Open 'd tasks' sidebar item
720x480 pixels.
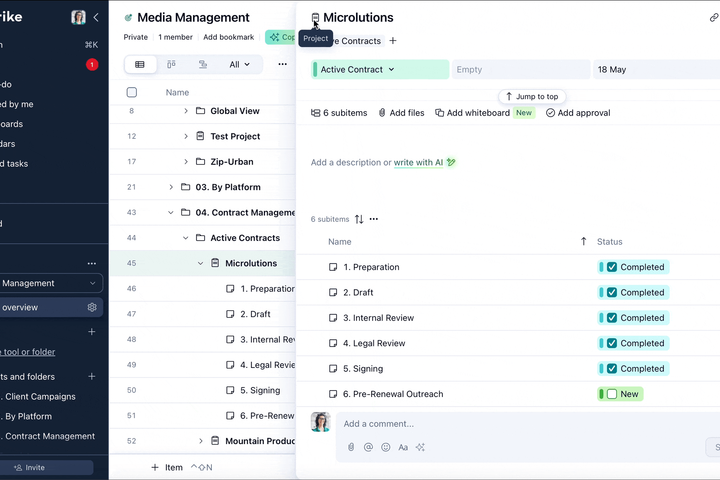tap(14, 164)
